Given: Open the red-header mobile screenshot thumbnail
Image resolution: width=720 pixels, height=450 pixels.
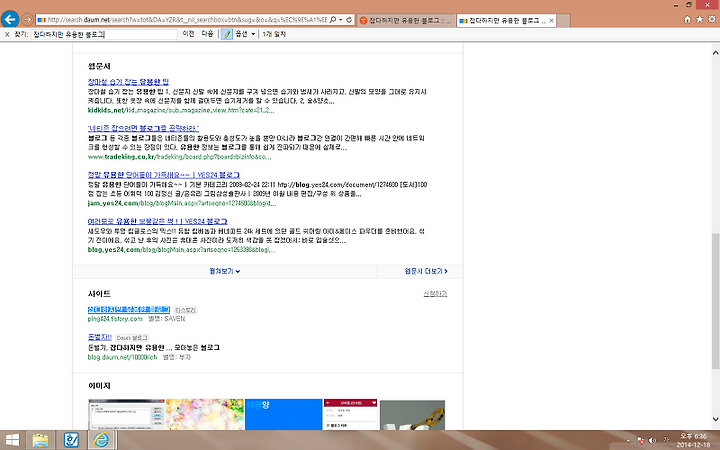Looking at the screenshot, I should (350, 415).
